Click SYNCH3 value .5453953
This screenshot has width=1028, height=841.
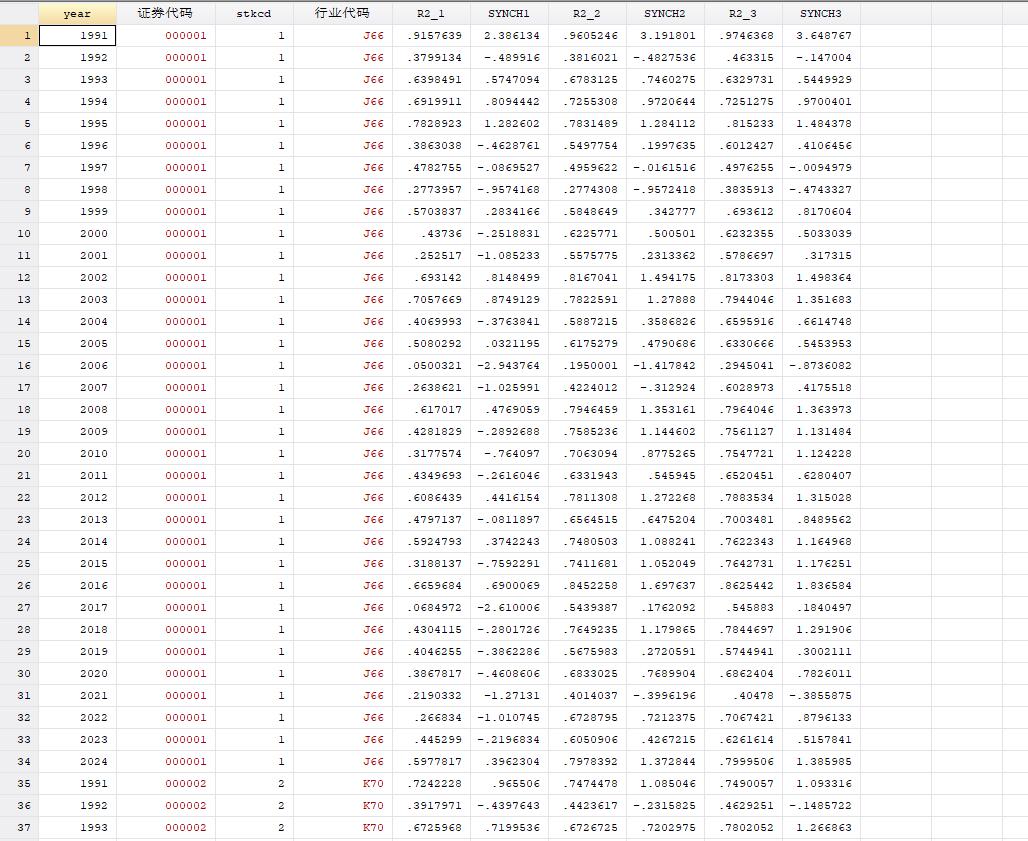click(x=821, y=343)
